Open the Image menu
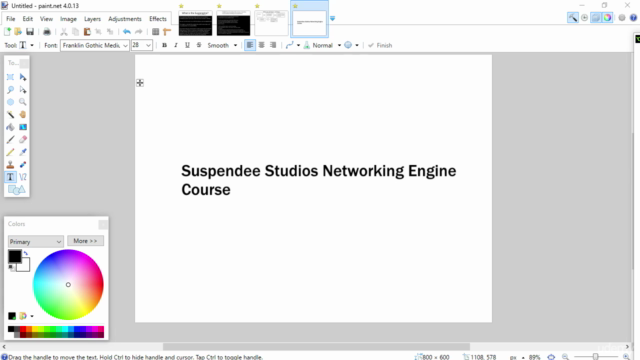Screen dimensions: 640x360 (x=68, y=19)
